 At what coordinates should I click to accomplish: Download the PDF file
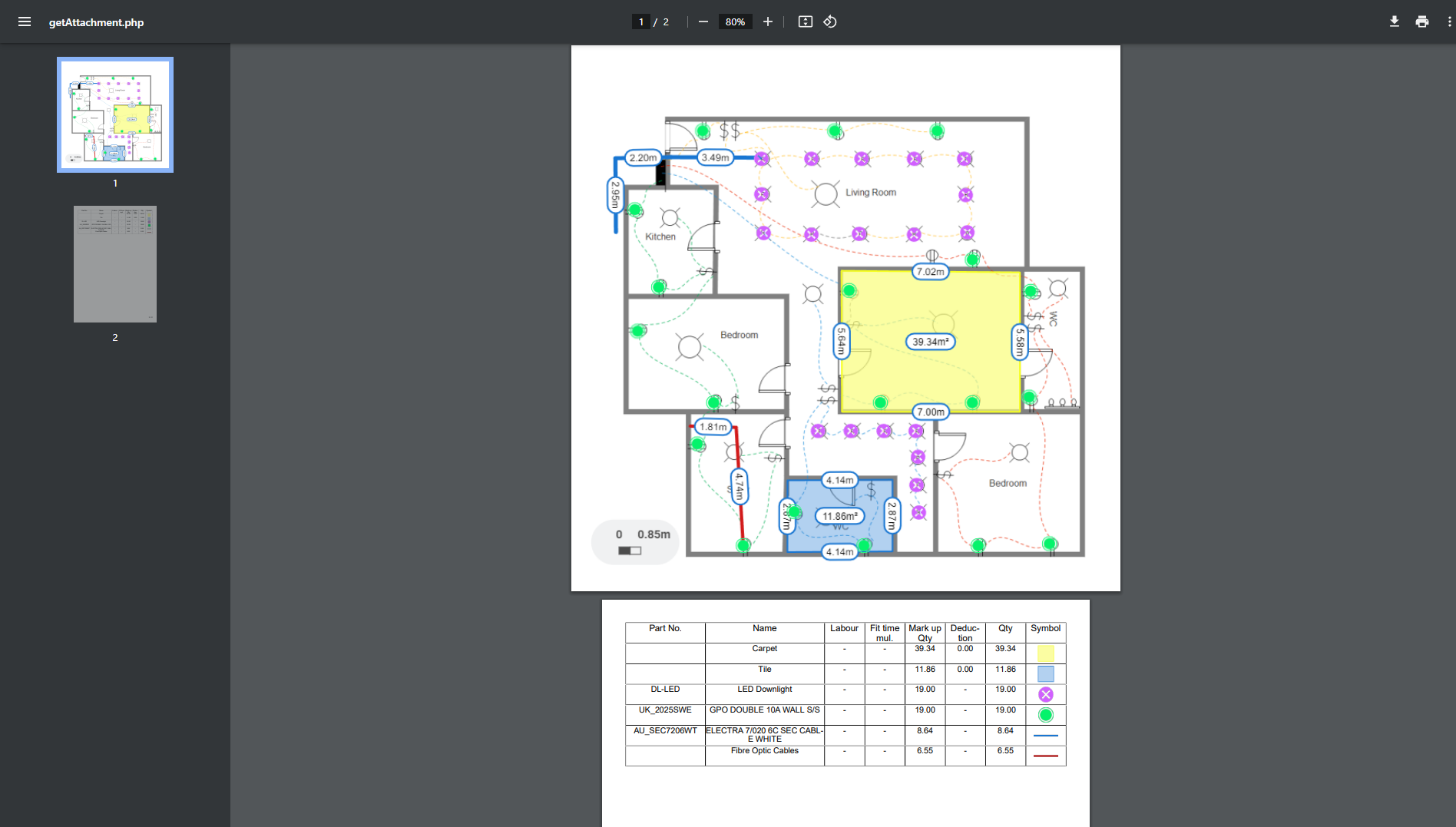(x=1394, y=22)
